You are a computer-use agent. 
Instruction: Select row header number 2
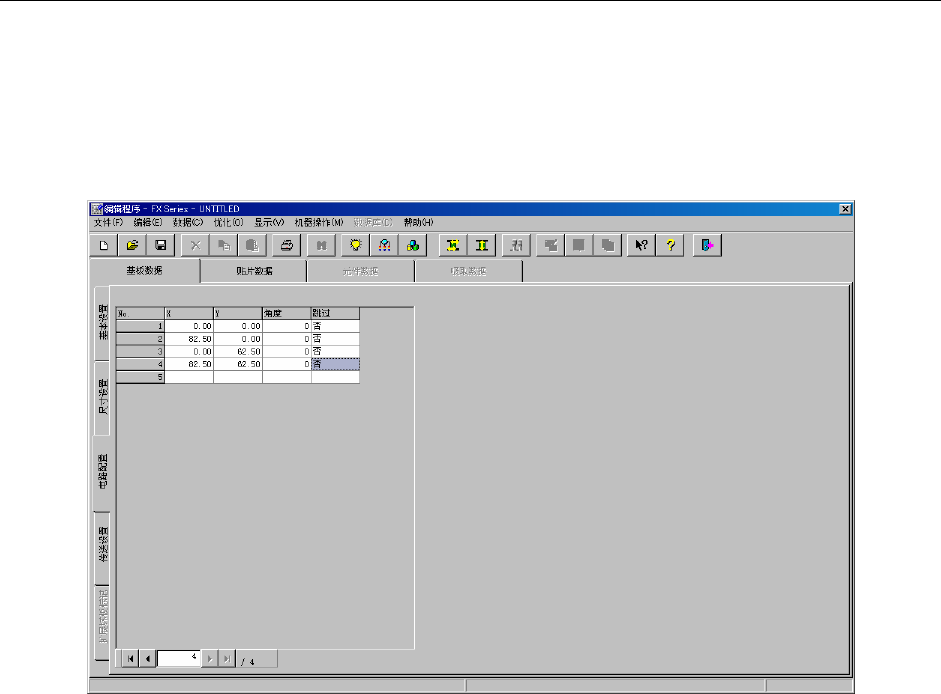[x=140, y=339]
